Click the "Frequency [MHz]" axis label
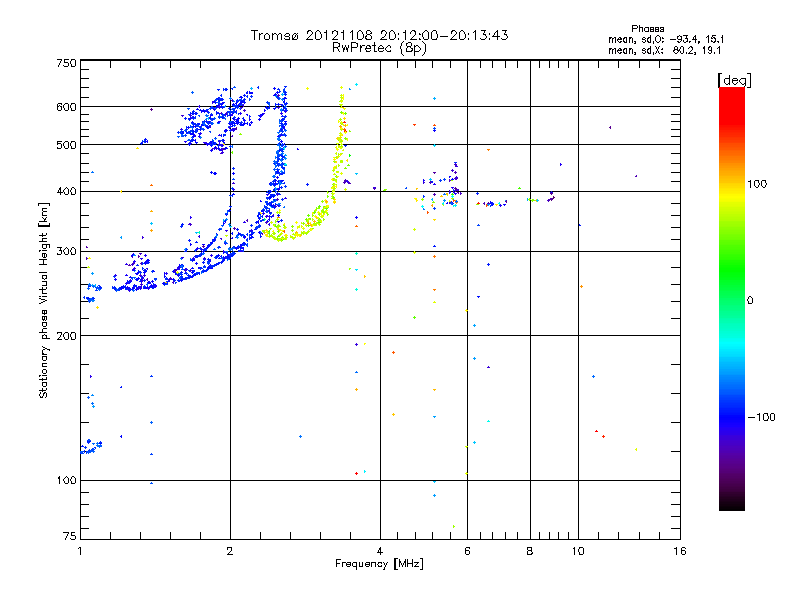 coord(379,564)
